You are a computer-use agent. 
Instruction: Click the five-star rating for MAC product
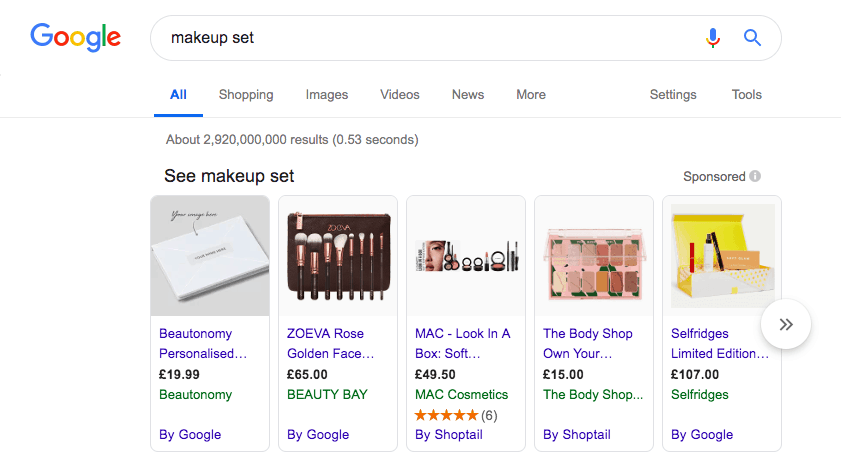(x=446, y=415)
